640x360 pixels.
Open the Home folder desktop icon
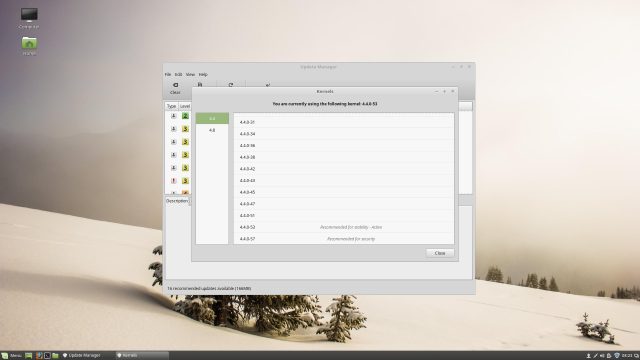click(x=29, y=46)
